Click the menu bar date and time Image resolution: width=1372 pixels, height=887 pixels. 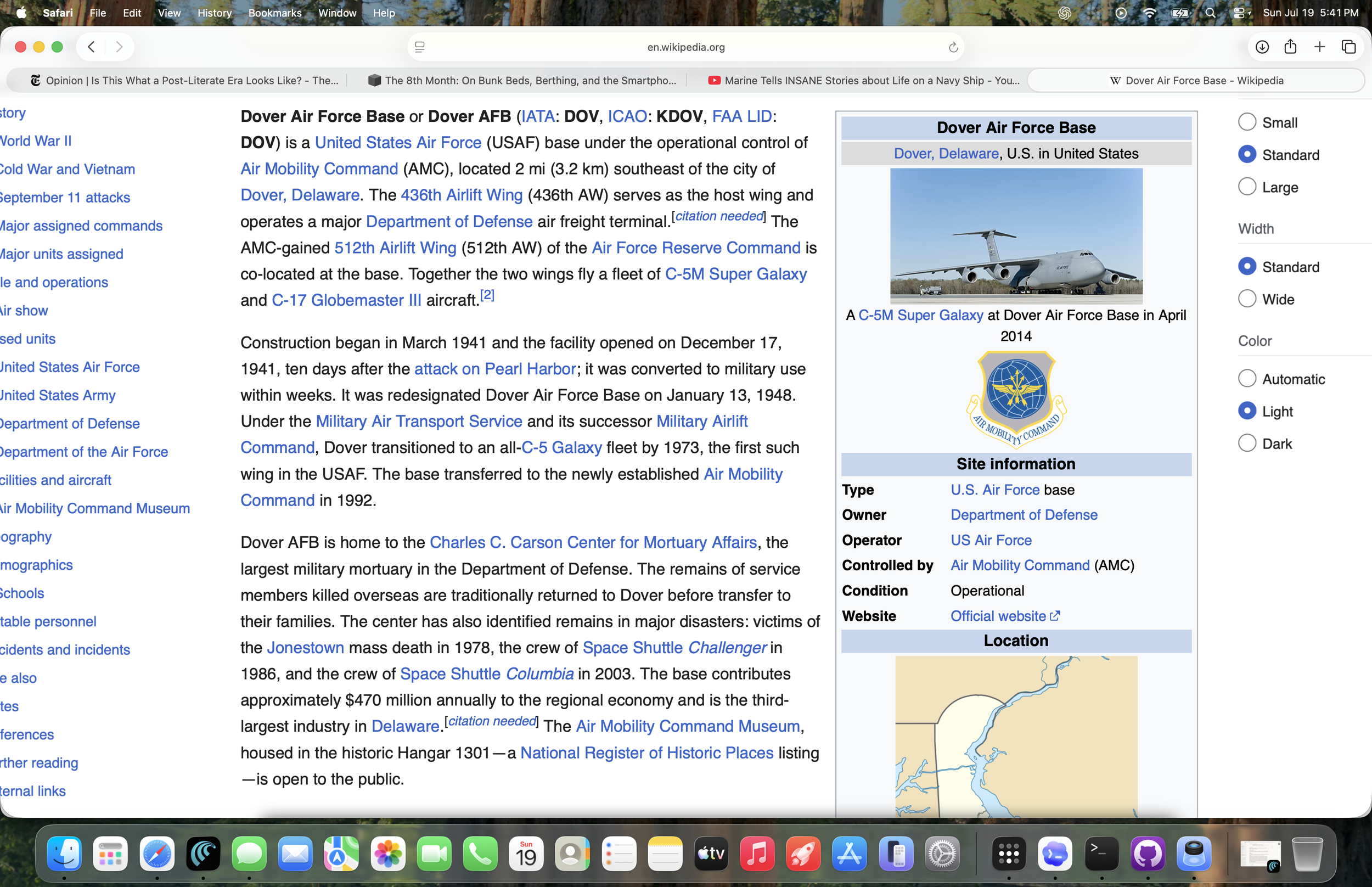click(1311, 13)
